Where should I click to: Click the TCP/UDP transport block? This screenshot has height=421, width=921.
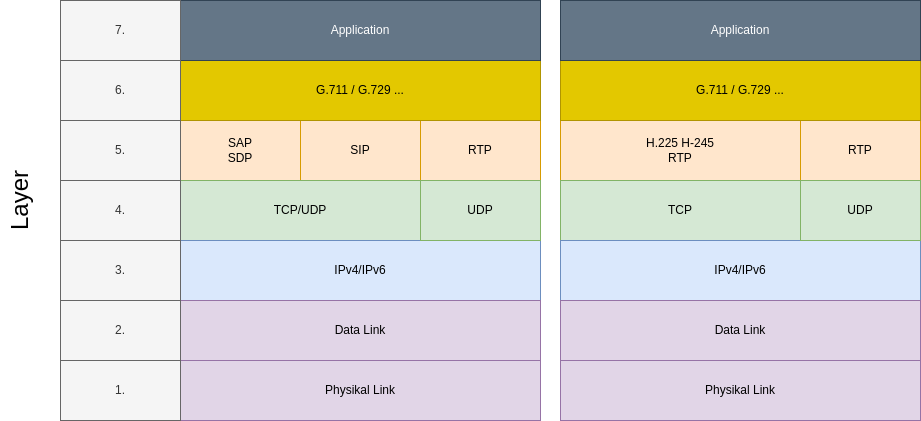(x=300, y=210)
